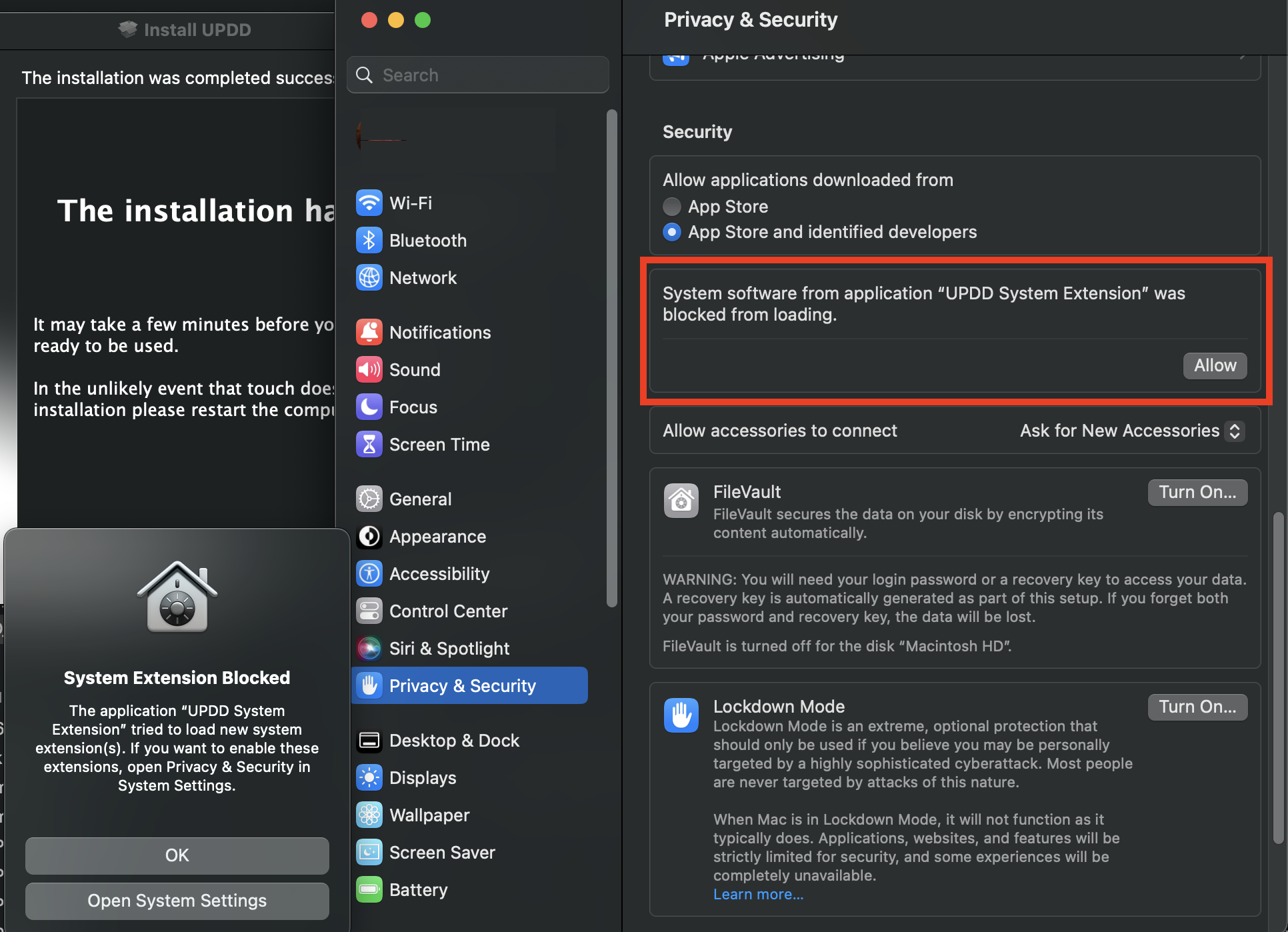Click 'Allow applications downloaded from' label

pyautogui.click(x=807, y=180)
